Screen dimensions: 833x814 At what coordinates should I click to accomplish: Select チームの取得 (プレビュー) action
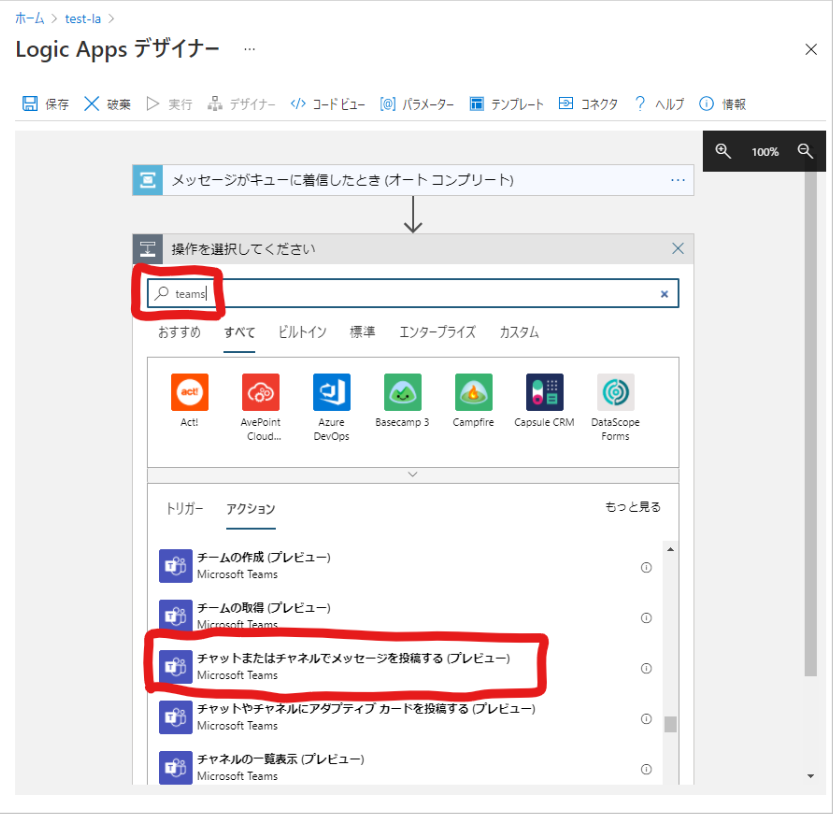click(405, 616)
